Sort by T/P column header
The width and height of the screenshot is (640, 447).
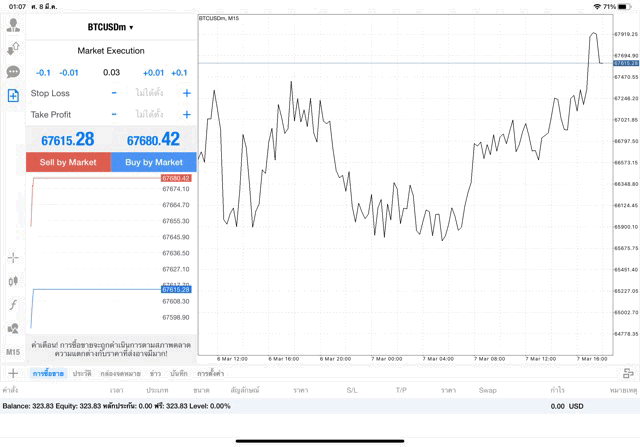point(401,390)
